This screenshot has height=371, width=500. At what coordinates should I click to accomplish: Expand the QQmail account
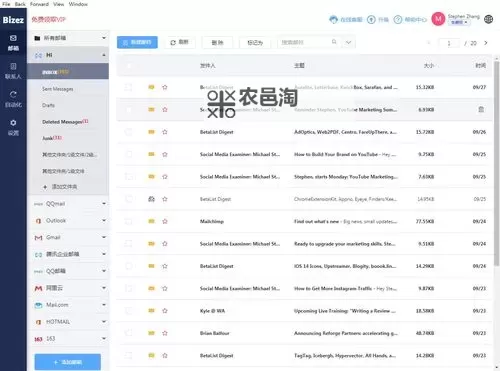(x=104, y=204)
